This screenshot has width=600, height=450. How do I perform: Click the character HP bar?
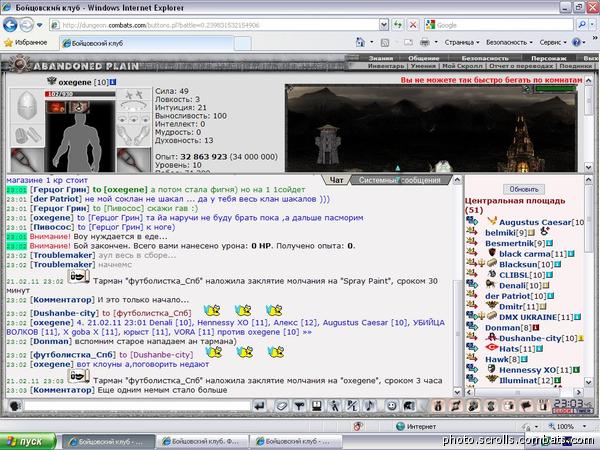(x=80, y=94)
